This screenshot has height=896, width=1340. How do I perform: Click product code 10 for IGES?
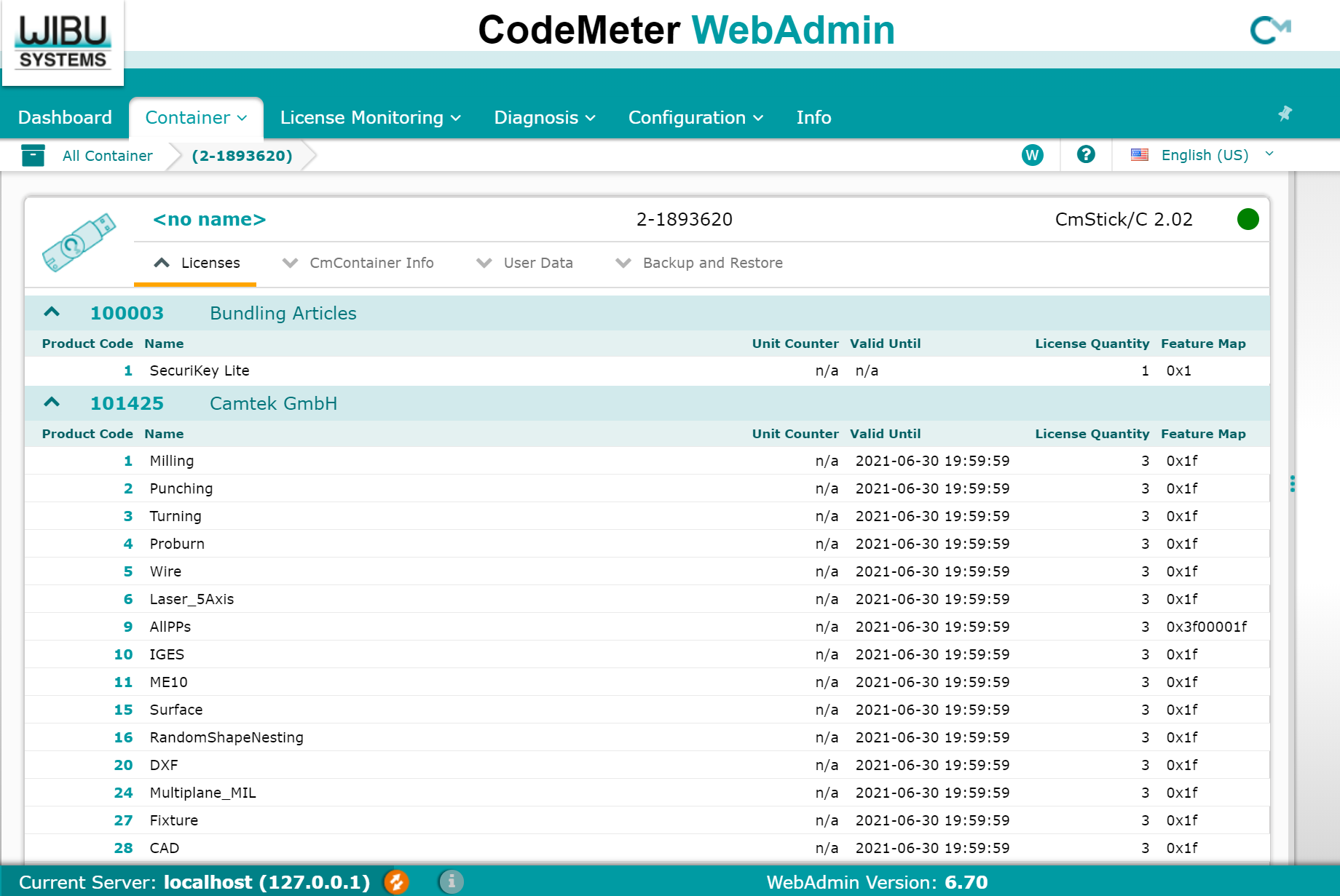pos(123,654)
